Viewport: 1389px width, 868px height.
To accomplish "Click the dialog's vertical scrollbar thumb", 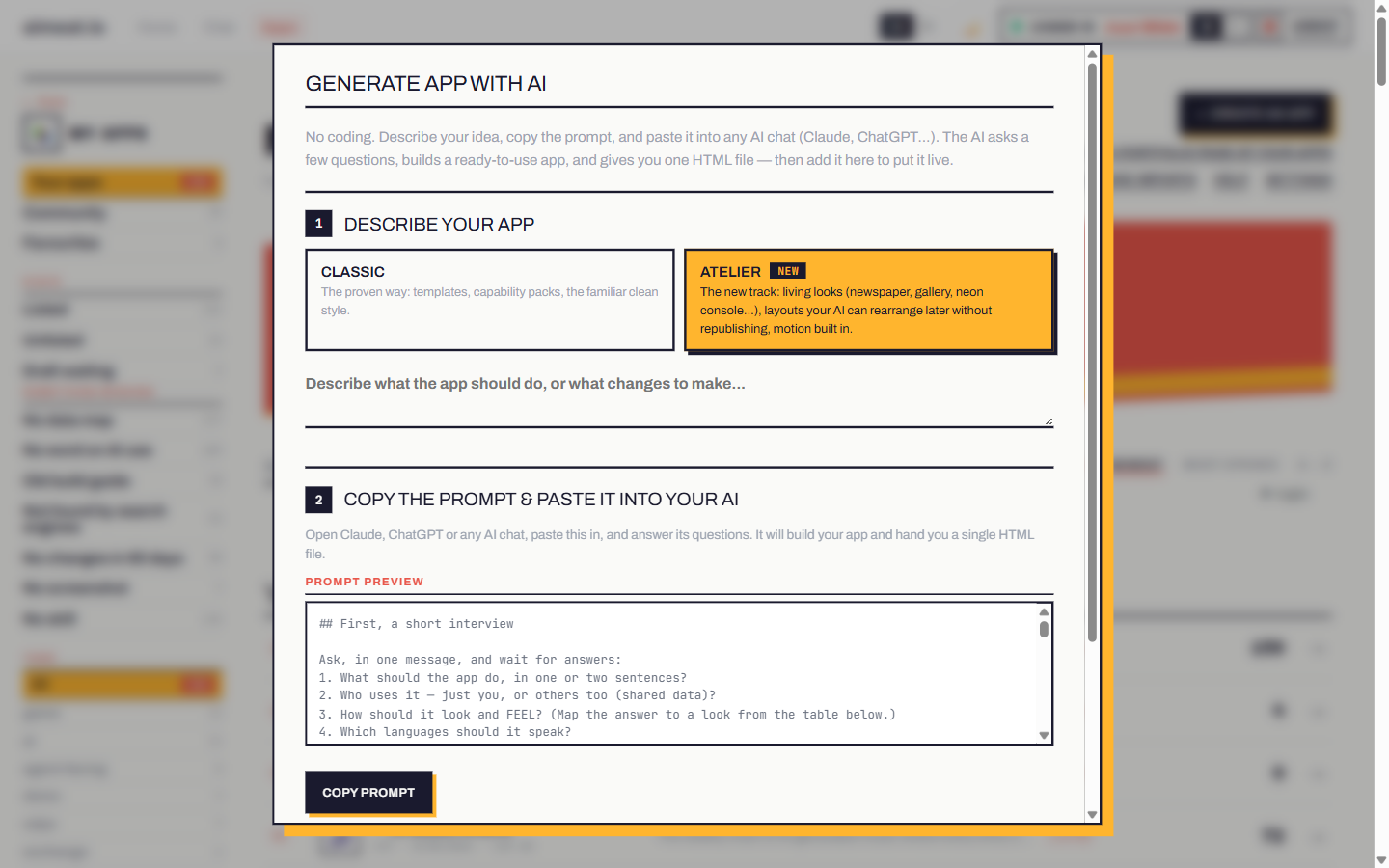I will 1092,352.
